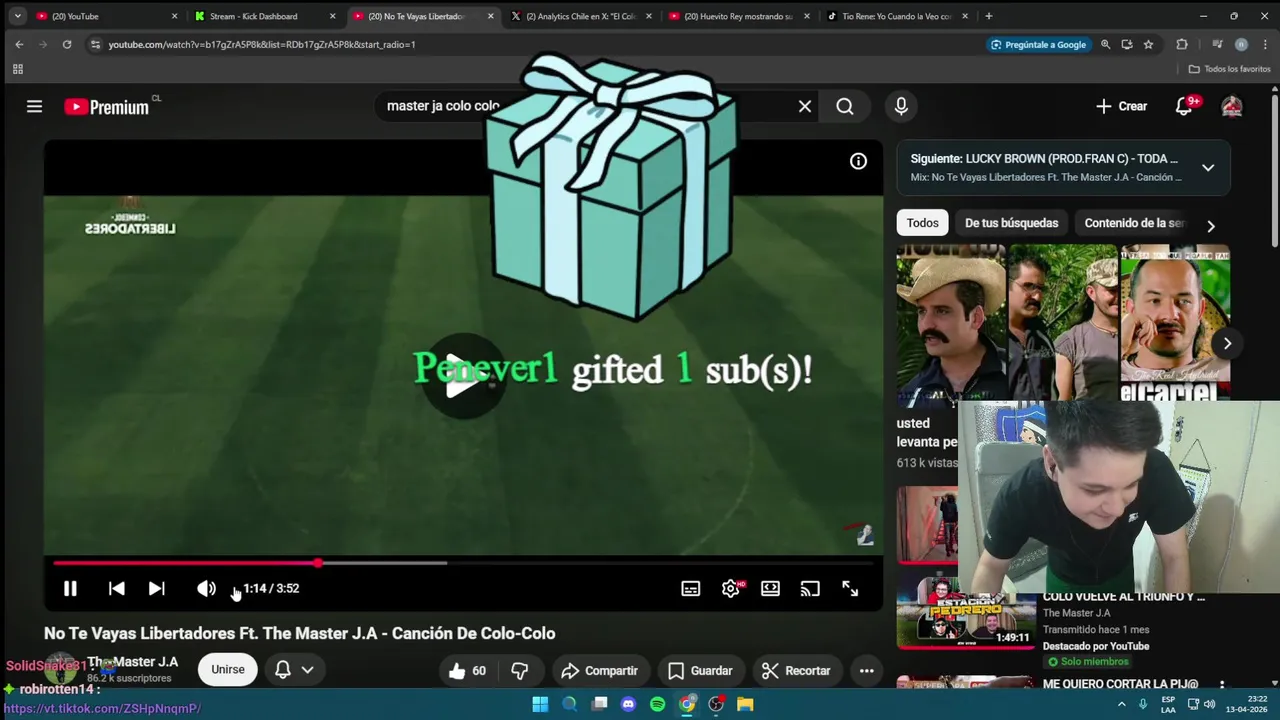Open Chrome three-dot menu
1280x720 pixels.
pyautogui.click(x=1265, y=44)
